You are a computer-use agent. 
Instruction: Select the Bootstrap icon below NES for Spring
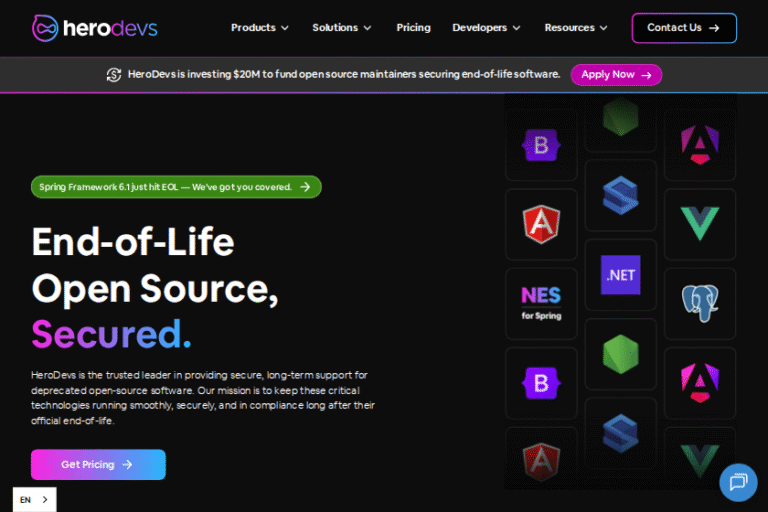[x=541, y=382]
